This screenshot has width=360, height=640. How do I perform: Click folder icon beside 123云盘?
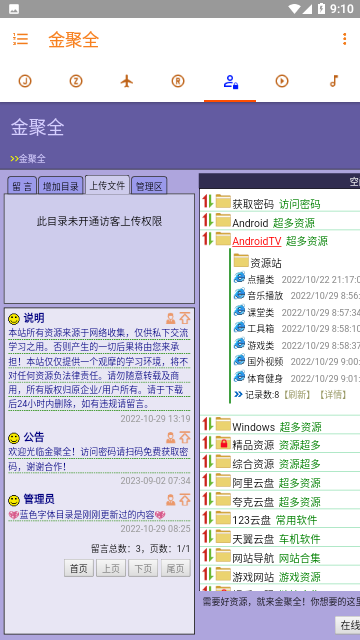[223, 518]
